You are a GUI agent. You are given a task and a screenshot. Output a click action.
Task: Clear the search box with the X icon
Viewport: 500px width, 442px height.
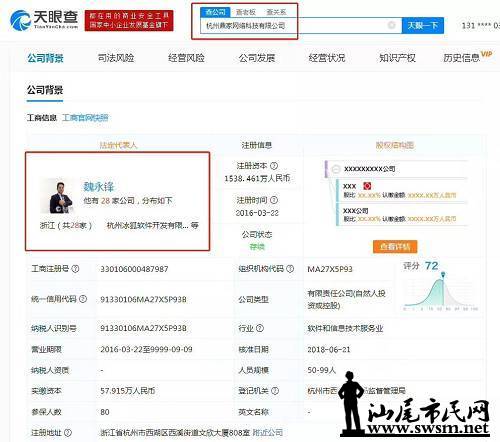point(392,25)
